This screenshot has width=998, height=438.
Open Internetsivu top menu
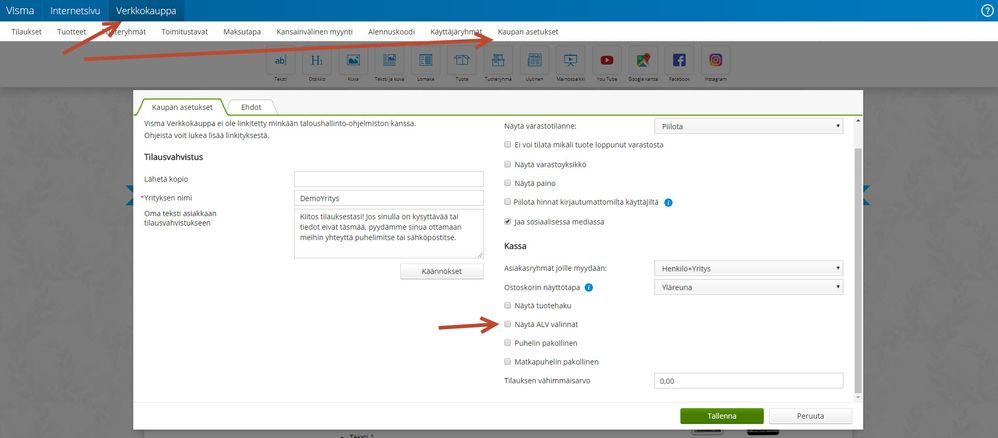coord(75,10)
